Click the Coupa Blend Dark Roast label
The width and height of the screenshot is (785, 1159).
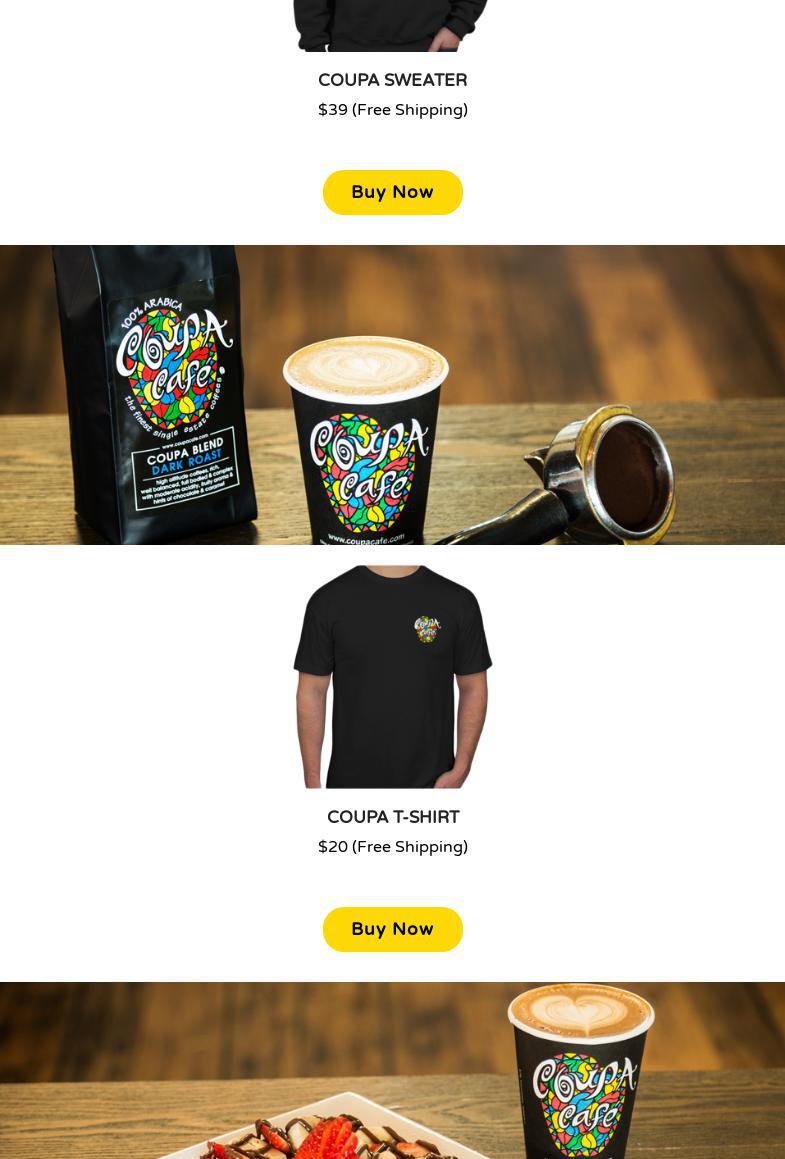coord(186,468)
